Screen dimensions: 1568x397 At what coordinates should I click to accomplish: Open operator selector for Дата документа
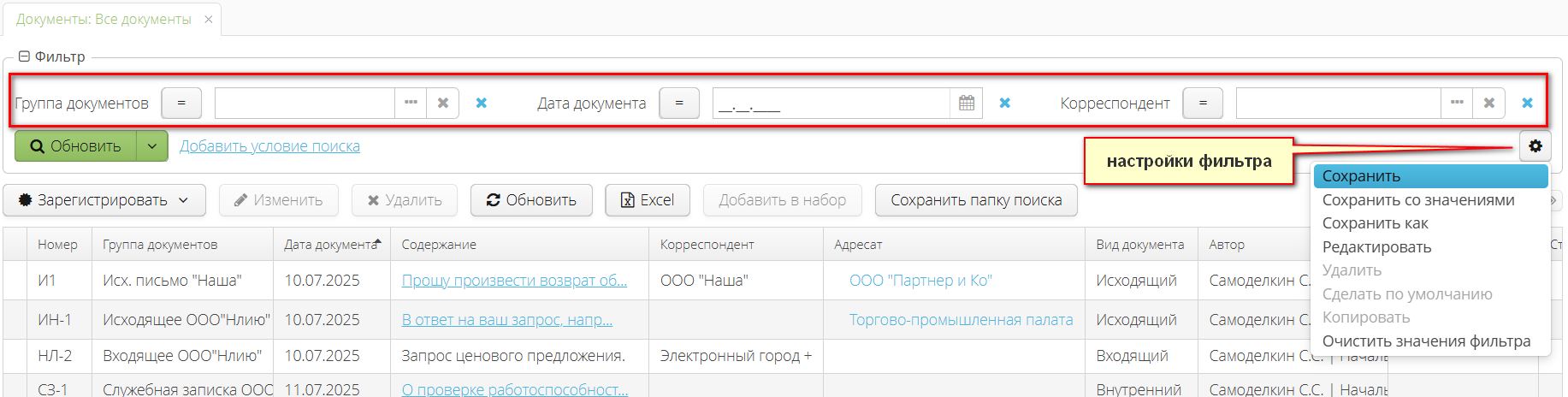[679, 104]
